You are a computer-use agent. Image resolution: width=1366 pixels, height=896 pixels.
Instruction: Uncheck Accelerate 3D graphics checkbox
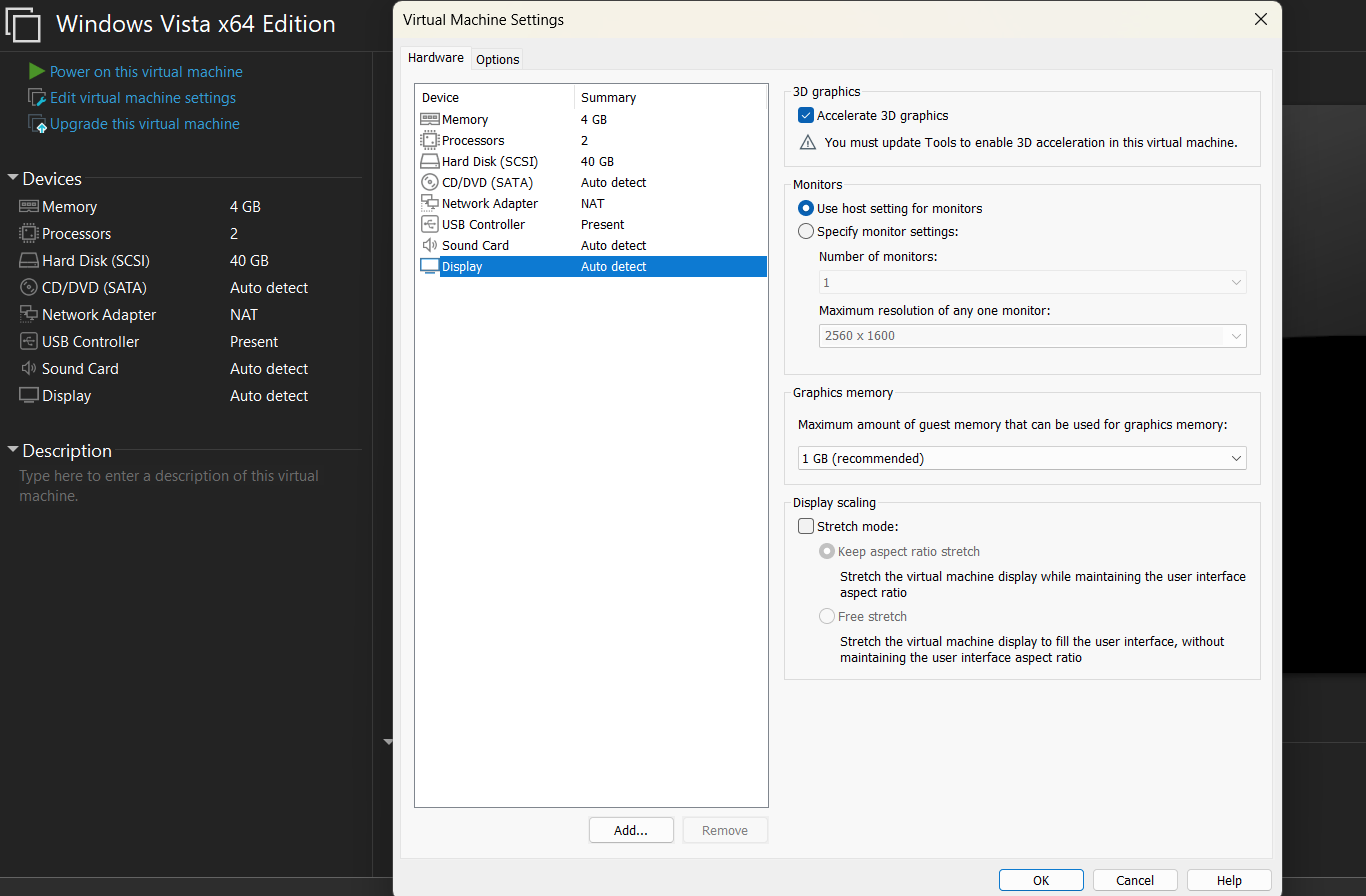click(806, 116)
